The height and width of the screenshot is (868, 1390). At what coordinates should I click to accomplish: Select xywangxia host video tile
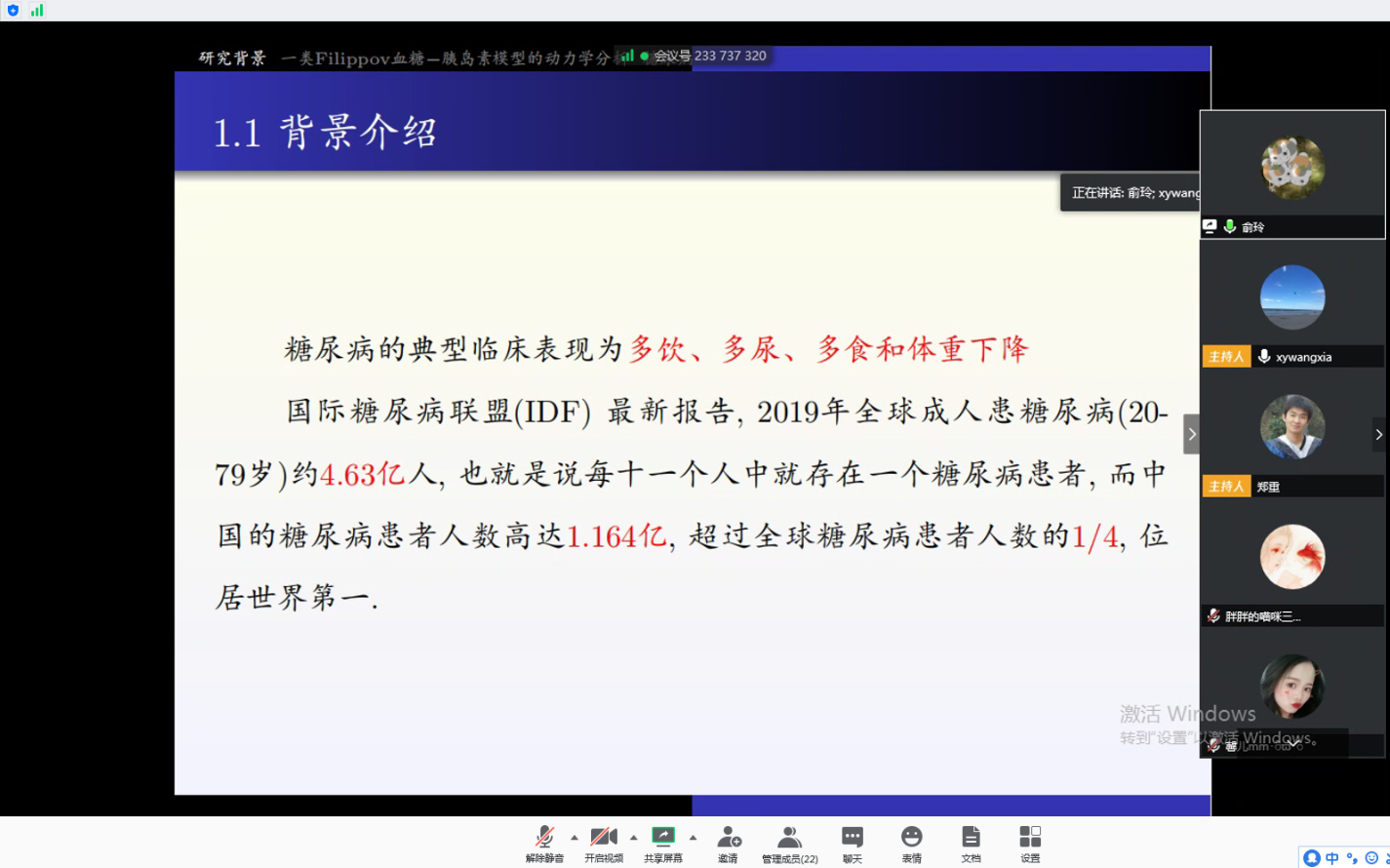point(1291,300)
